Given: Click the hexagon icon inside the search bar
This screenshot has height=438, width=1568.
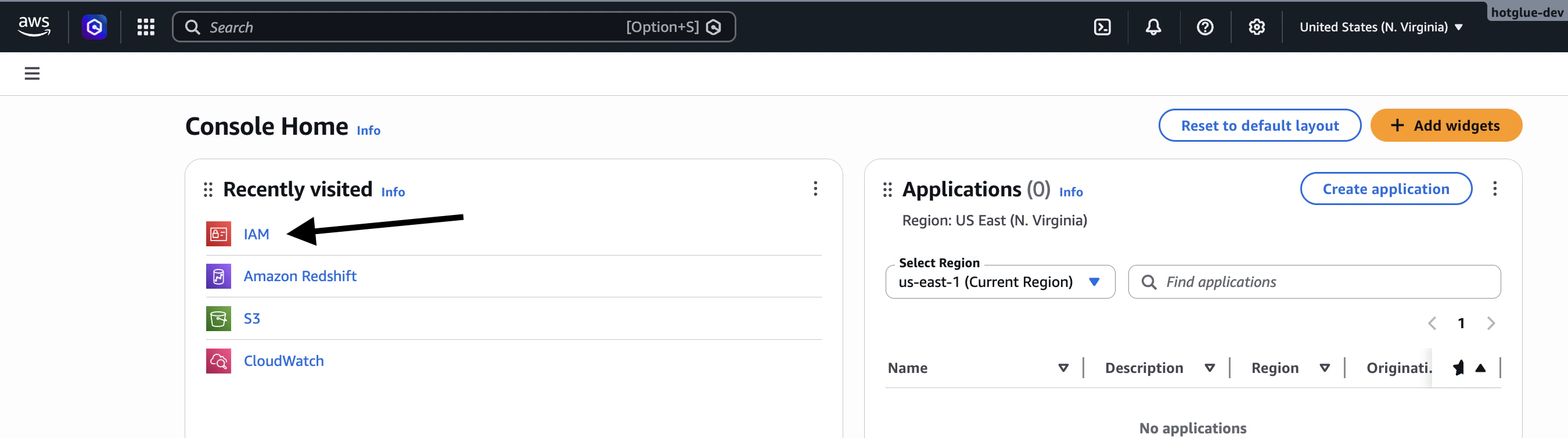Looking at the screenshot, I should [713, 27].
